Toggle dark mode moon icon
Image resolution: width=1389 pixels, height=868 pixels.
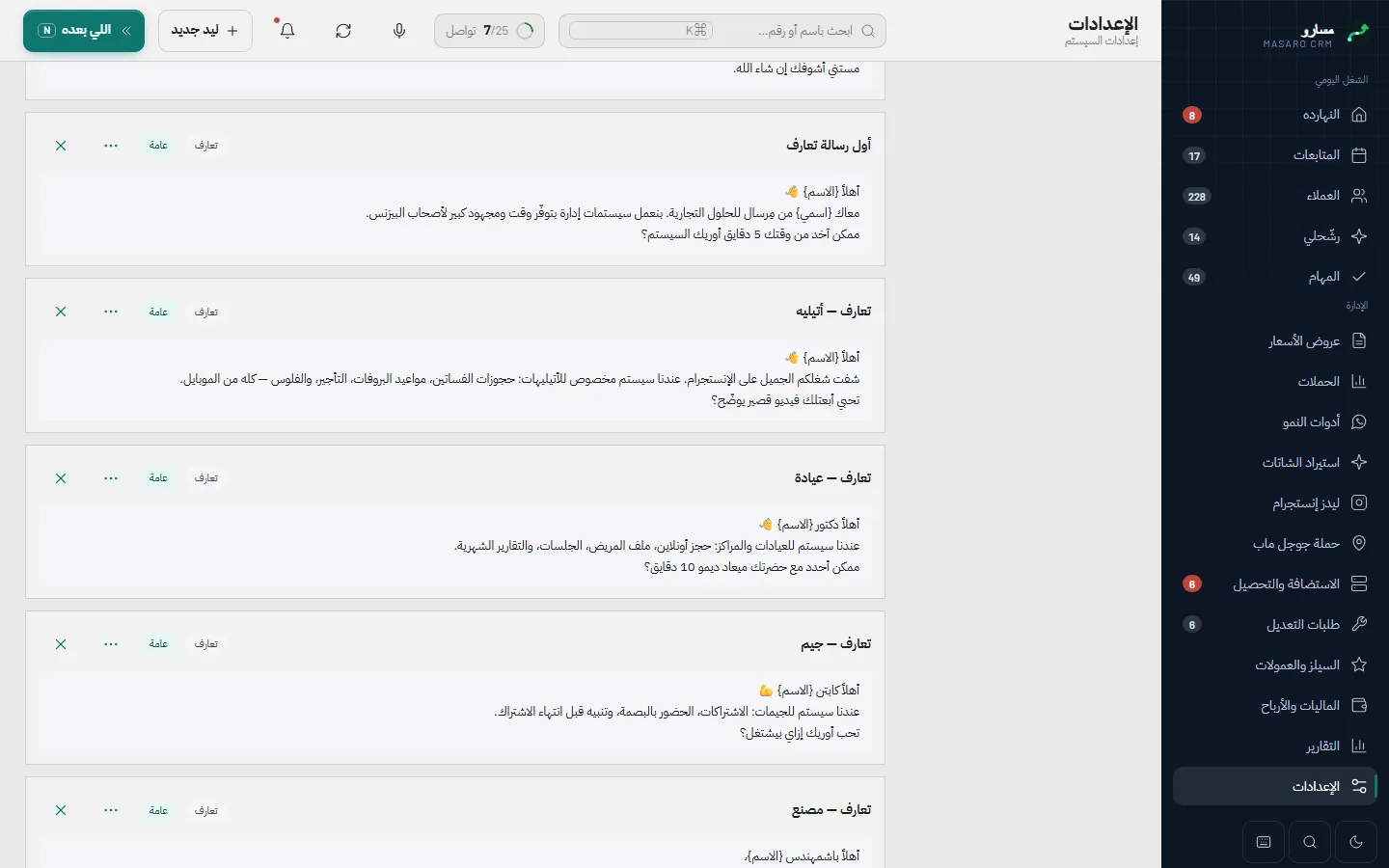1356,842
